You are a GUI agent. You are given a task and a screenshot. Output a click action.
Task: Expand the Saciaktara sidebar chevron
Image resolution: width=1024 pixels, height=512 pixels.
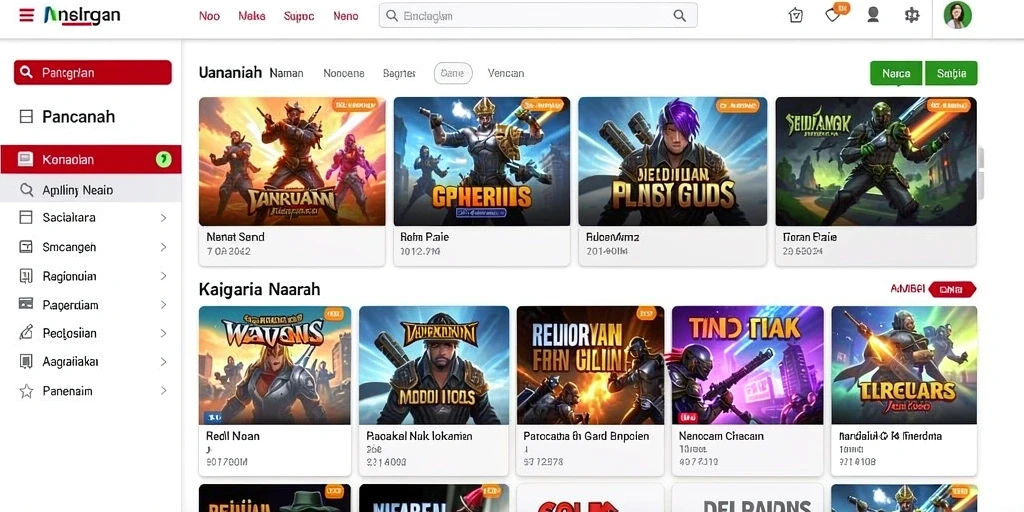[163, 218]
